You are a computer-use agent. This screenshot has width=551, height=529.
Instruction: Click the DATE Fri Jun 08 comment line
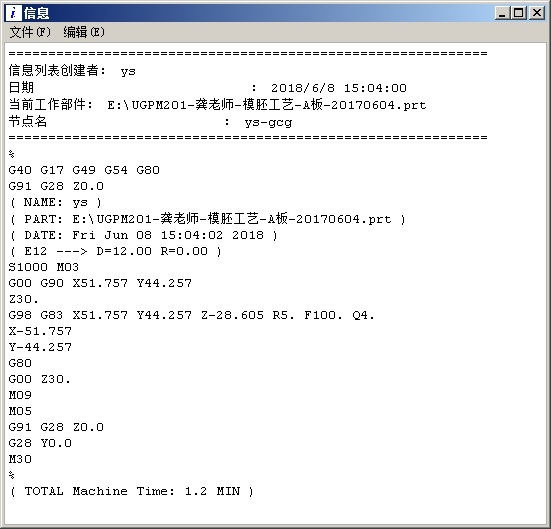[144, 235]
